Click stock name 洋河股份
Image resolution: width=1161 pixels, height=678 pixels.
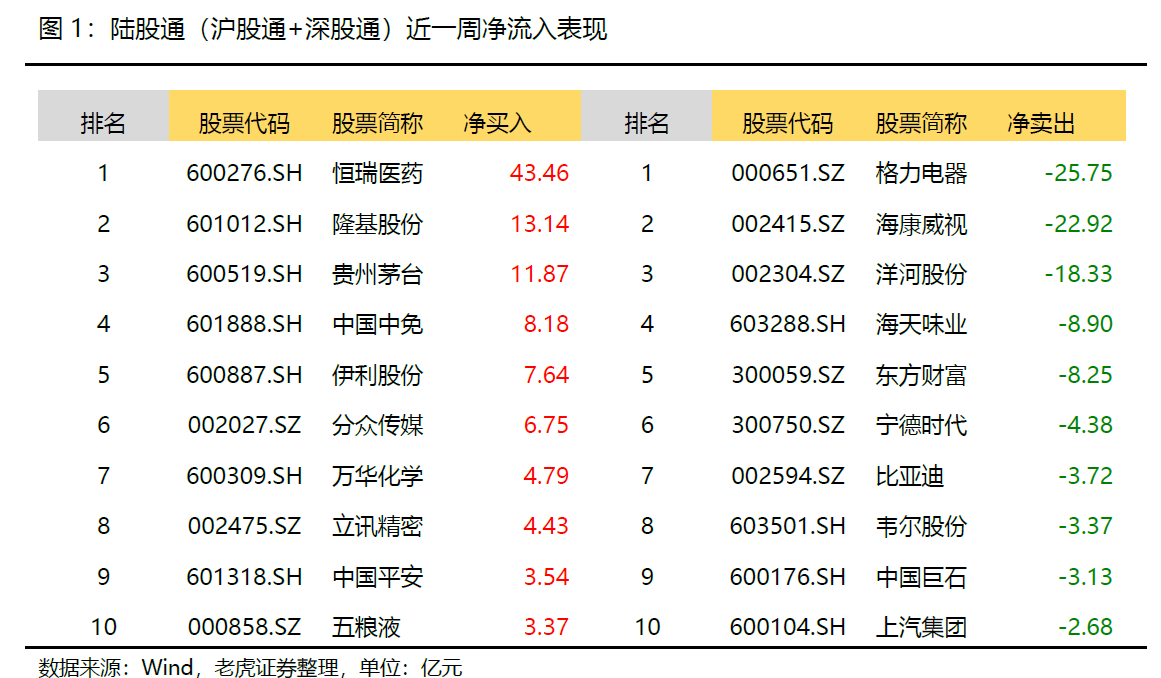click(x=921, y=274)
